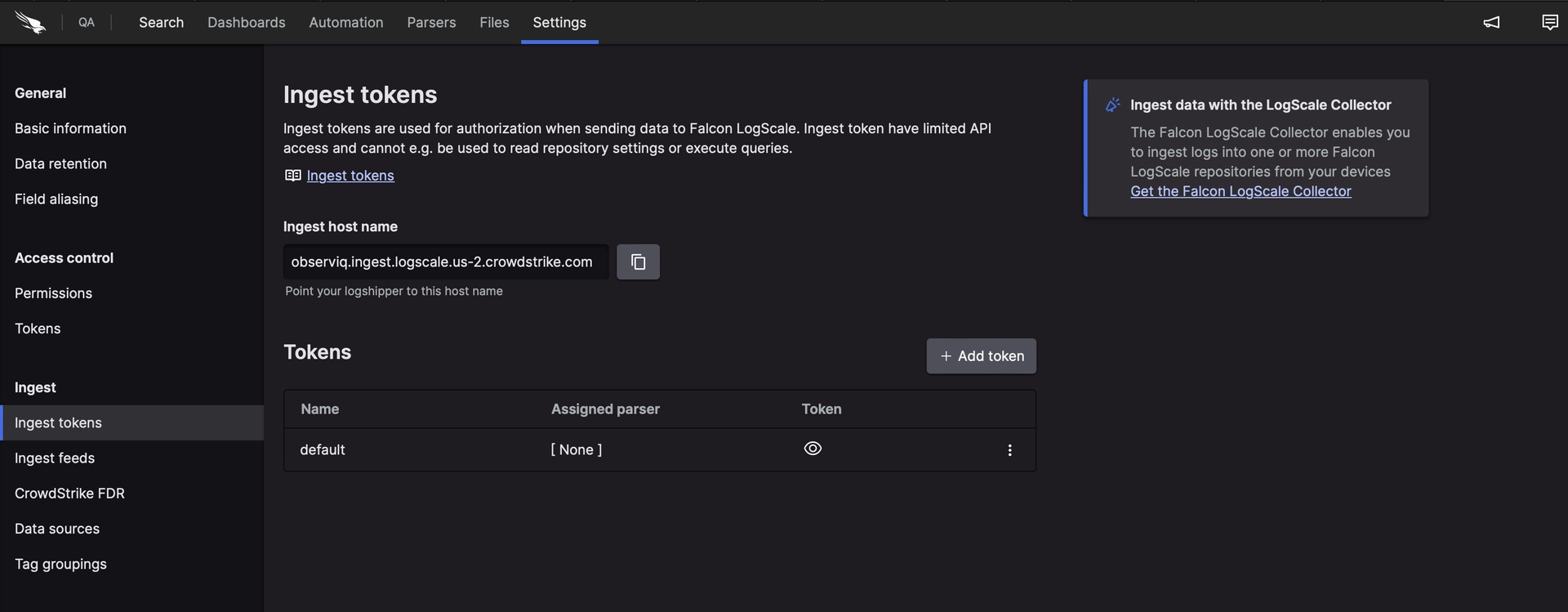
Task: Open CrowdStrike FDR page
Action: coord(69,493)
